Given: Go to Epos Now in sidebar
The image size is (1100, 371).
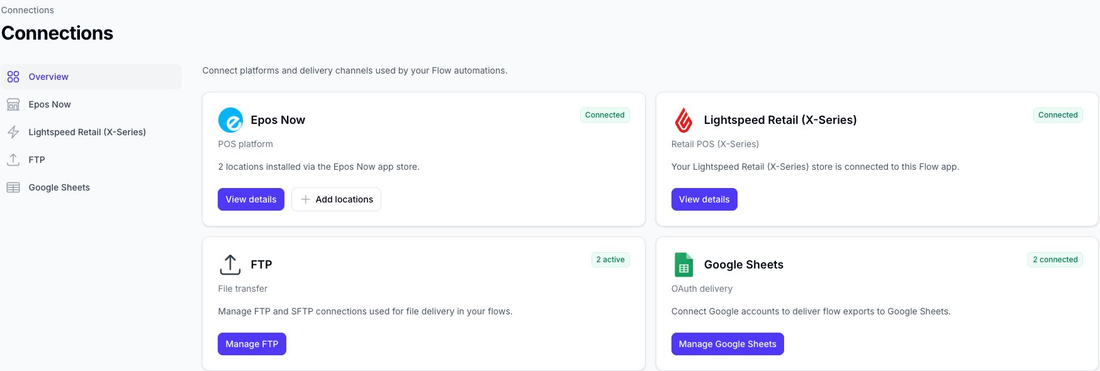Looking at the screenshot, I should click(x=91, y=104).
